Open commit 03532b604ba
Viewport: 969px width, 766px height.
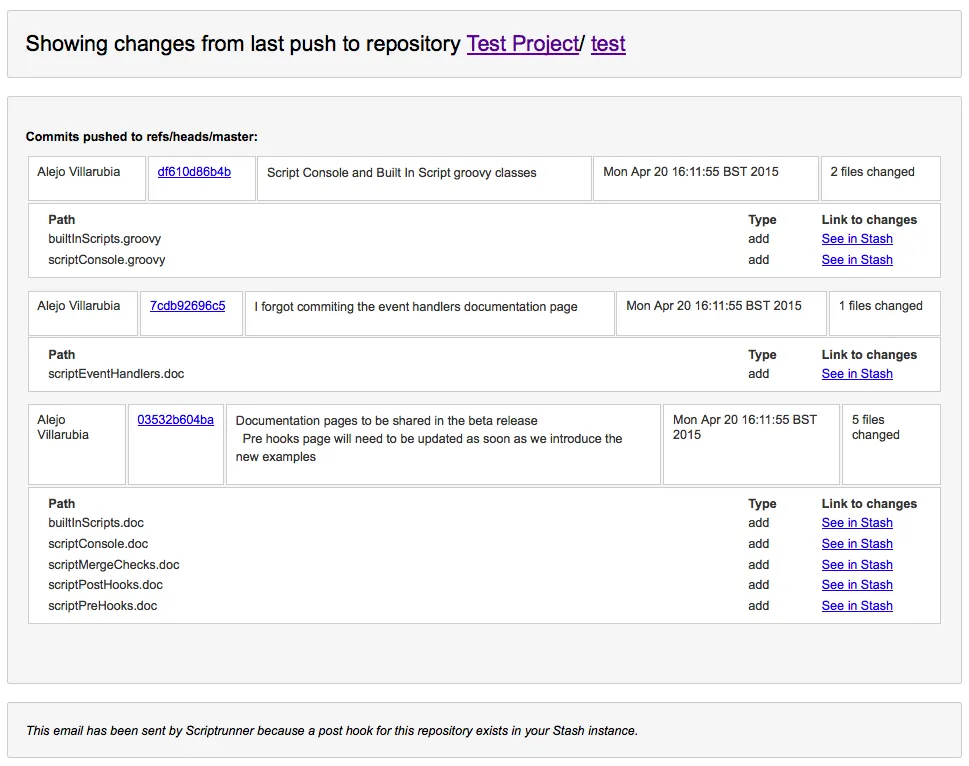pos(176,419)
